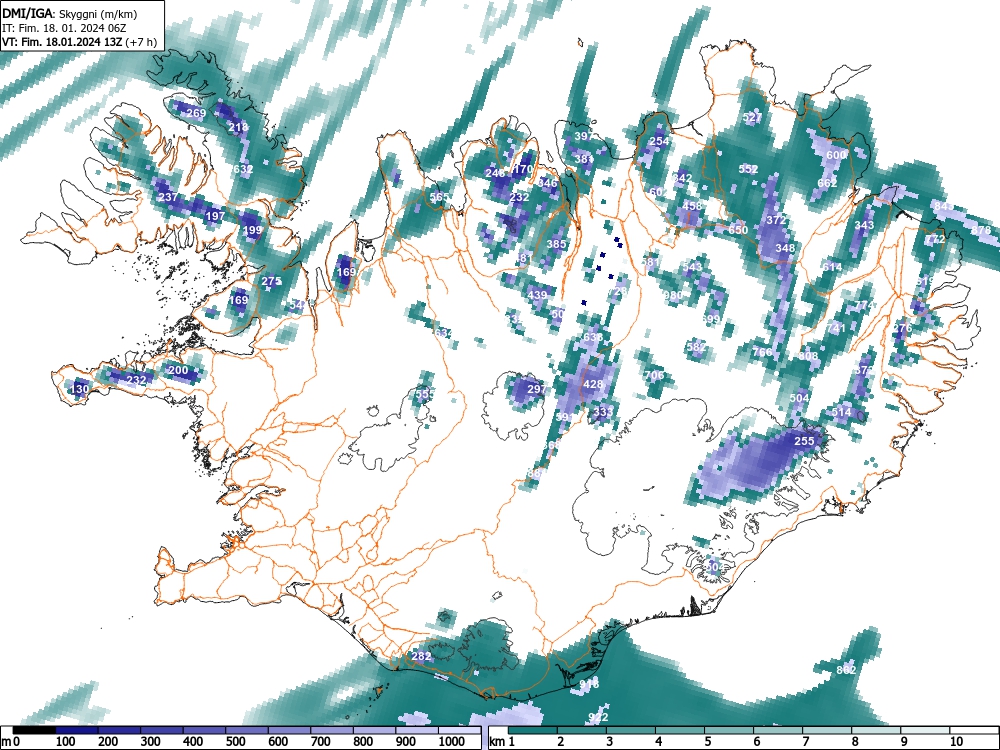The image size is (1000, 750).
Task: Click the 900–1000 m pale lavender legend swatch
Action: click(x=418, y=730)
